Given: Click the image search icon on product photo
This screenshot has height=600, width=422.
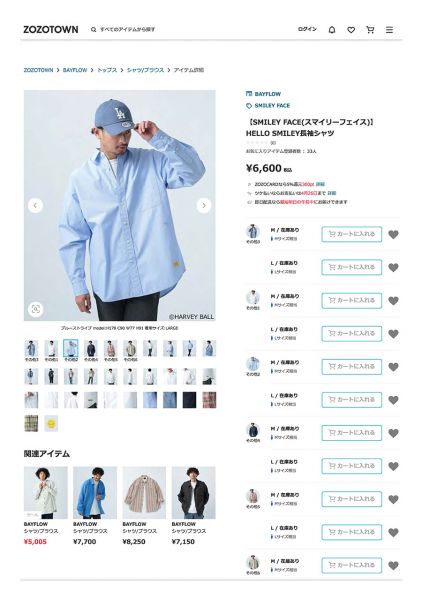Looking at the screenshot, I should coord(36,309).
